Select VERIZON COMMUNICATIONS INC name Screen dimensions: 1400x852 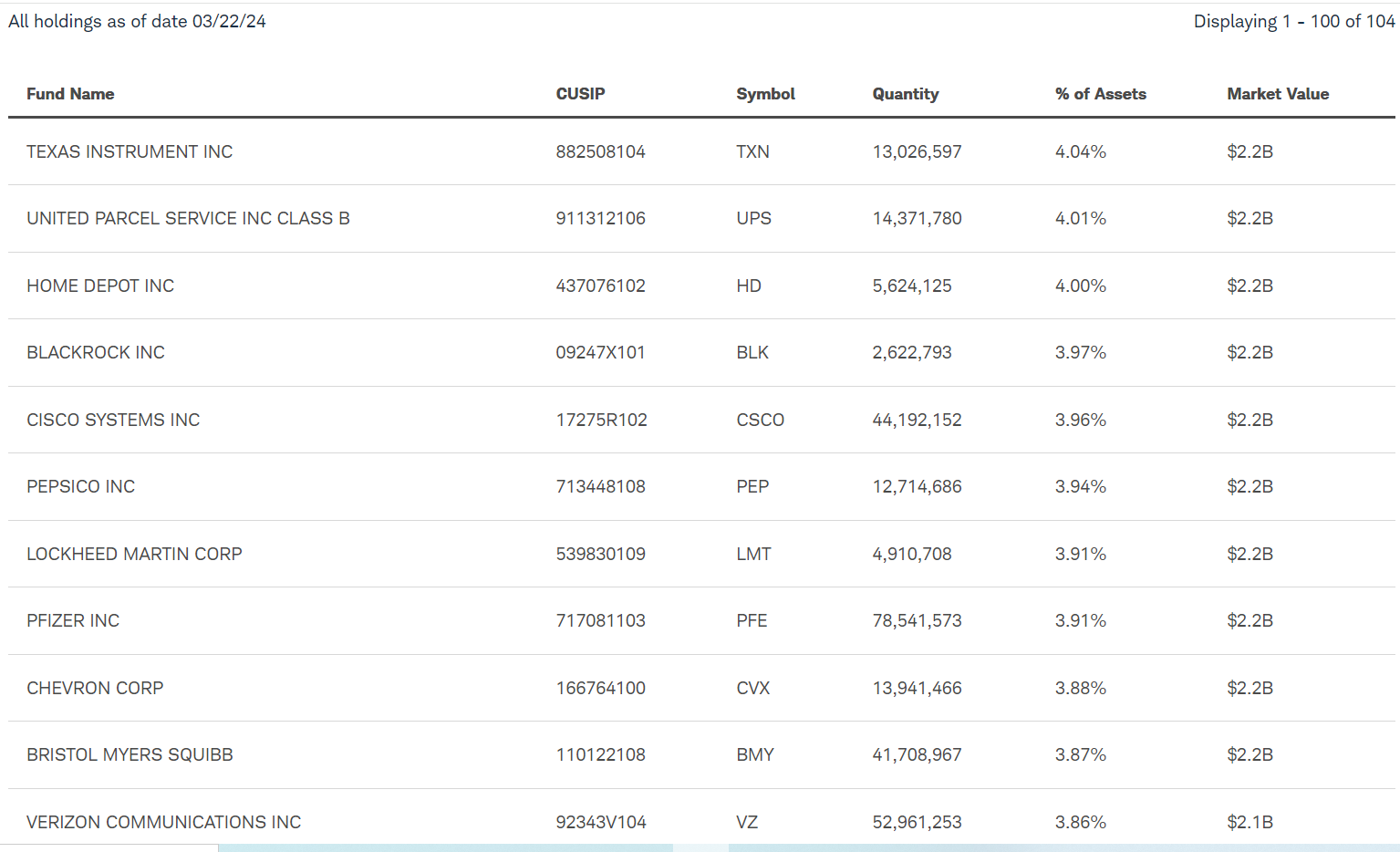coord(163,822)
